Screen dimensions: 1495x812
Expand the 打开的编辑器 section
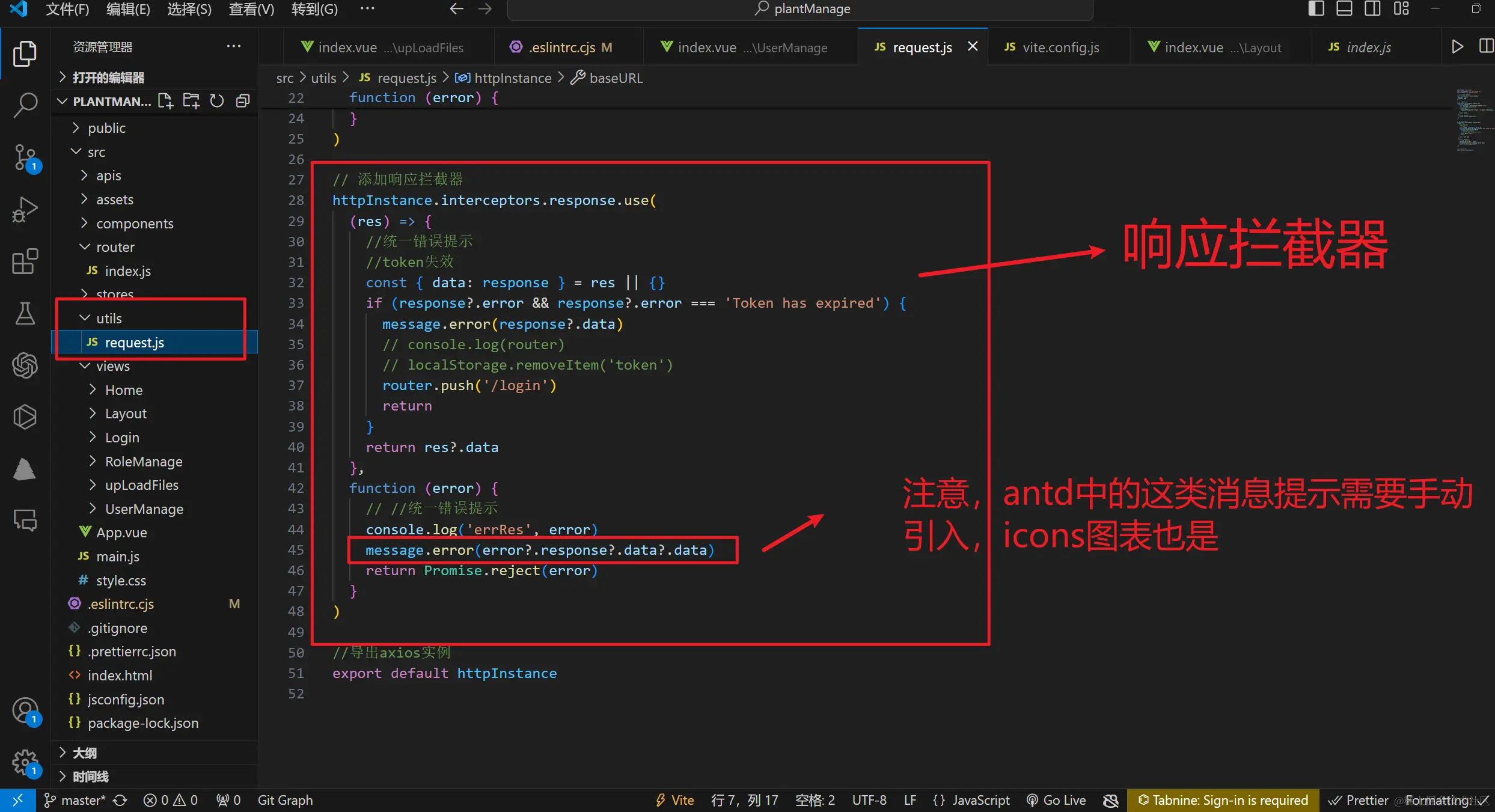pos(154,78)
